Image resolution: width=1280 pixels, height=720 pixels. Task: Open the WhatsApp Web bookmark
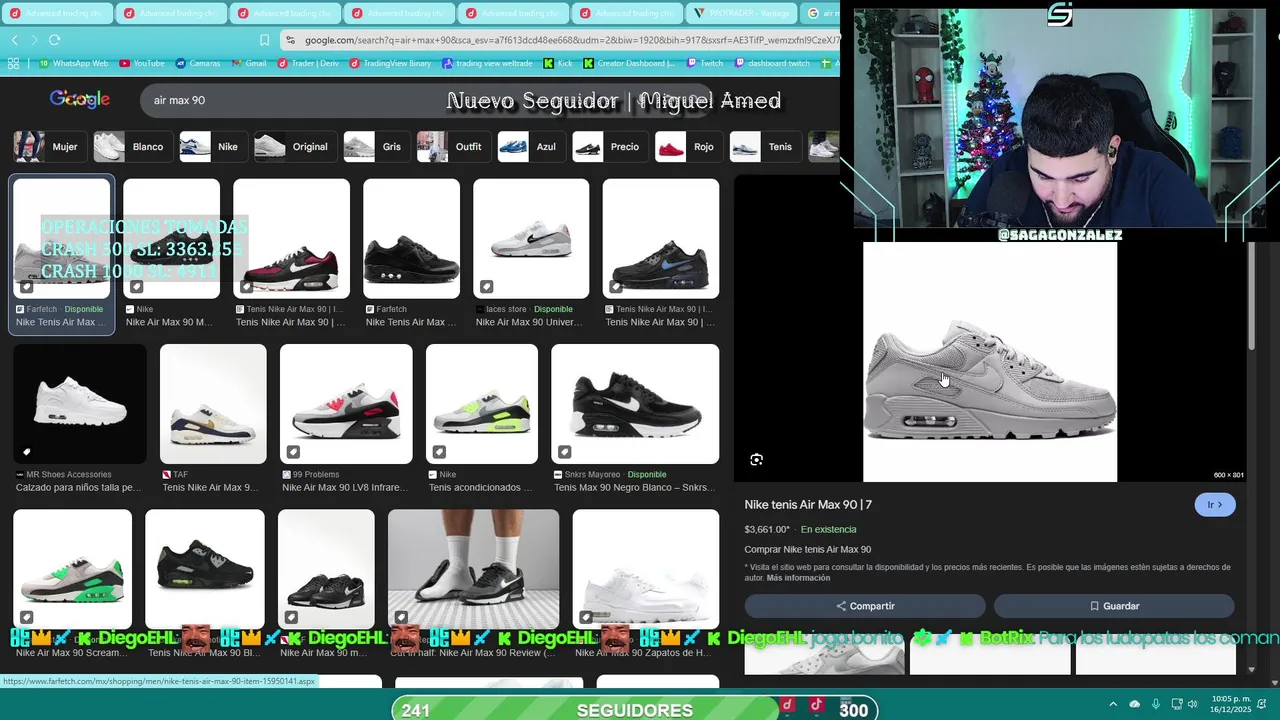point(73,63)
